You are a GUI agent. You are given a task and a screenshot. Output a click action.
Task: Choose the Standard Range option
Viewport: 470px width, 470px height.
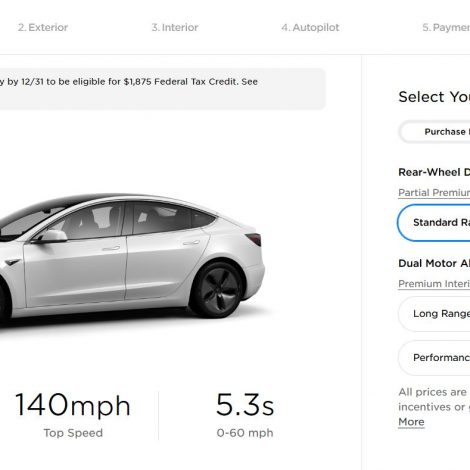(434, 223)
